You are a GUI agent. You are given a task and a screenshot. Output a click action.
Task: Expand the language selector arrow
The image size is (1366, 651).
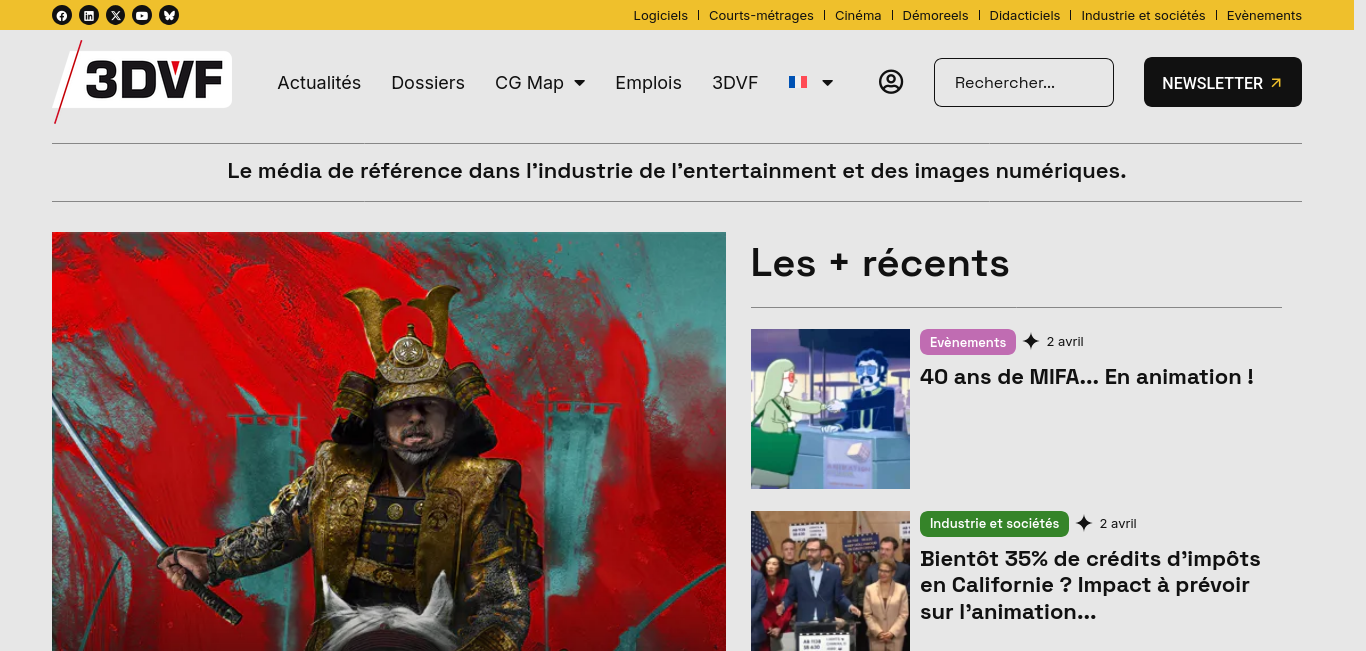tap(827, 83)
